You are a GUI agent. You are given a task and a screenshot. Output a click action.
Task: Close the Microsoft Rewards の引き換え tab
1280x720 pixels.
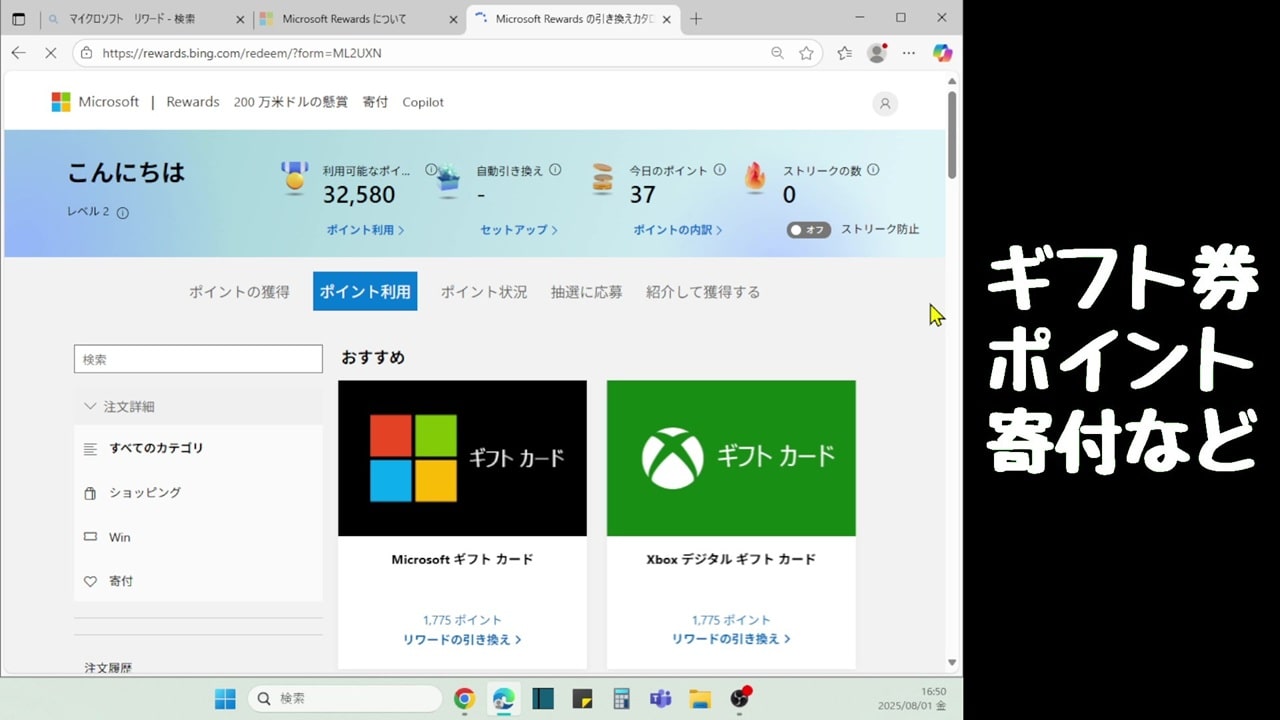(x=666, y=19)
